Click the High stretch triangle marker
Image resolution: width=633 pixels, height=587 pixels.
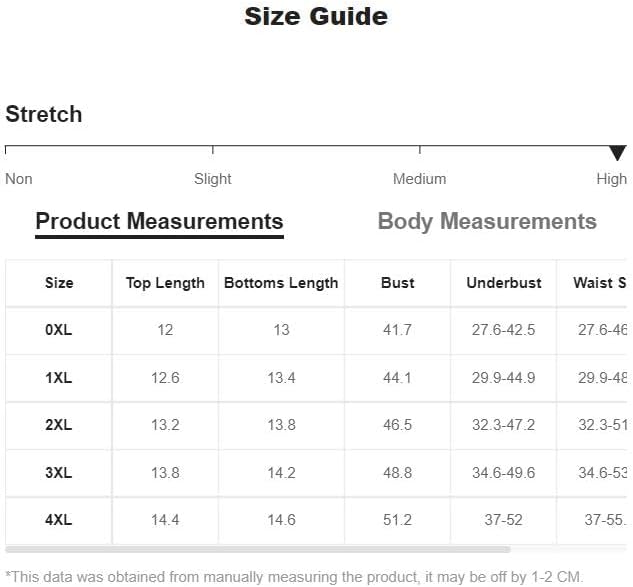click(617, 153)
